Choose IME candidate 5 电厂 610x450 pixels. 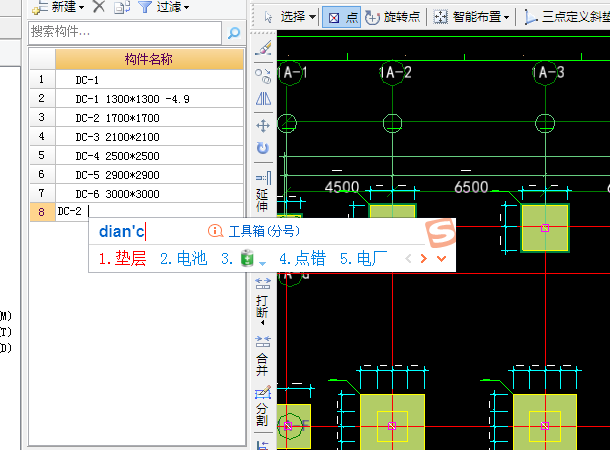(x=363, y=259)
